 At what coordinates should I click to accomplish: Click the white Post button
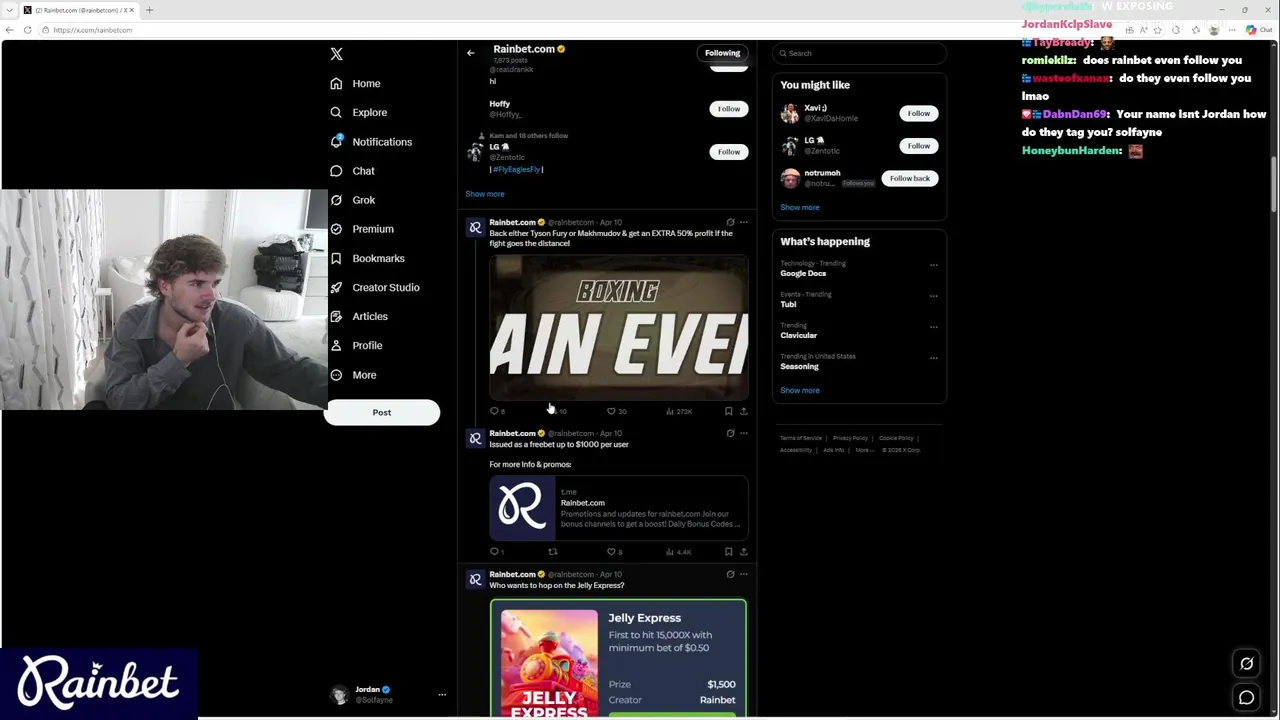(382, 412)
